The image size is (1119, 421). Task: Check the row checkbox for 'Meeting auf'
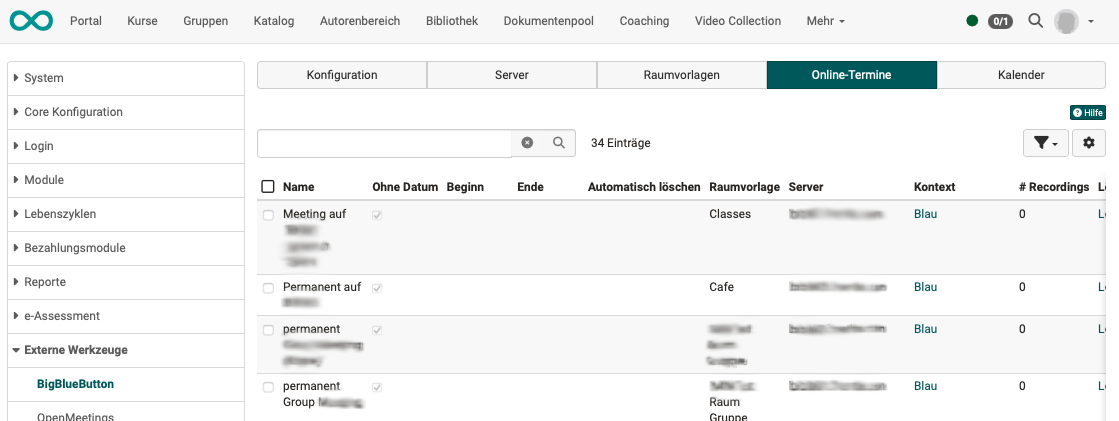coord(268,215)
